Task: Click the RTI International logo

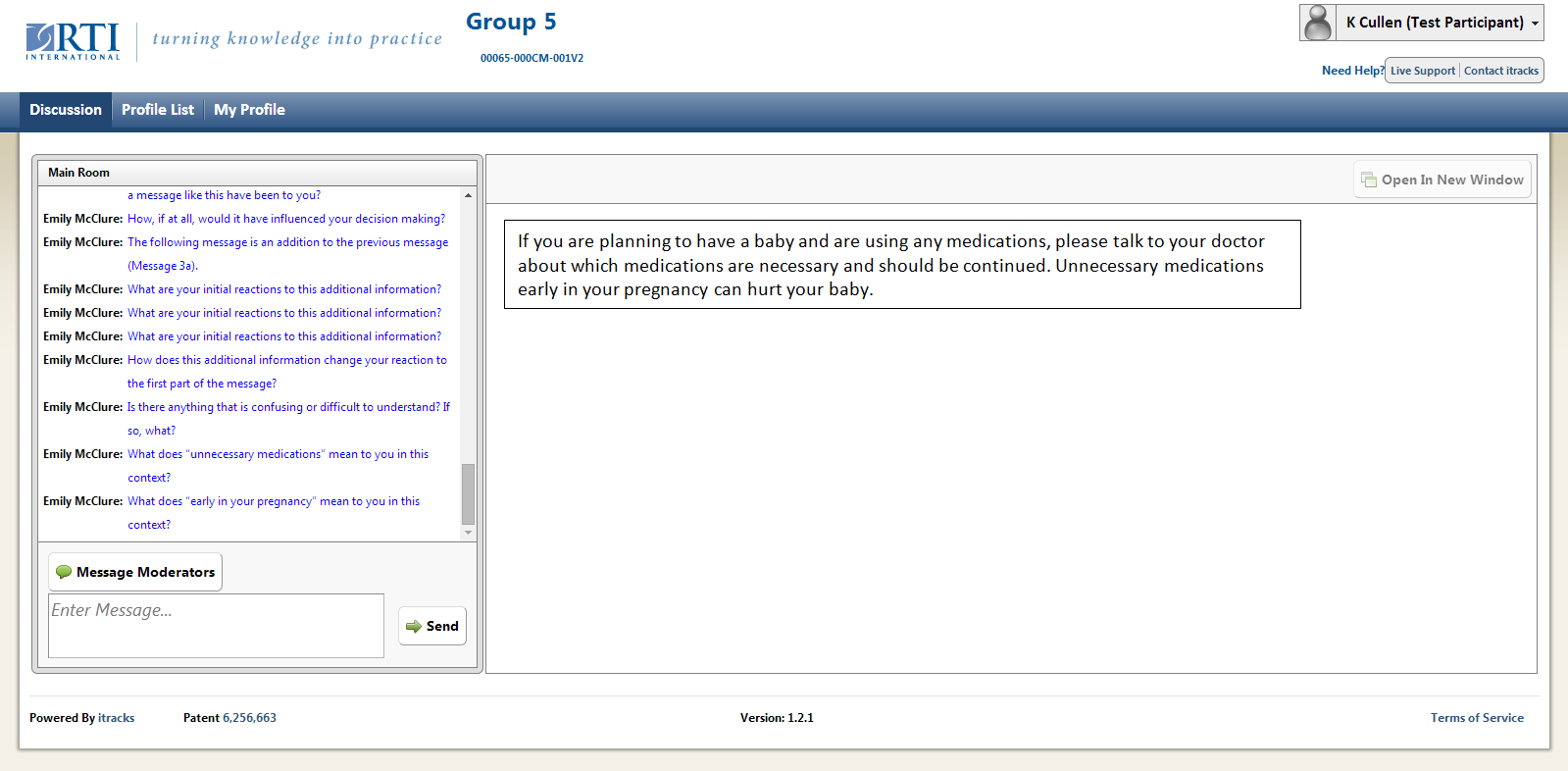Action: 73,42
